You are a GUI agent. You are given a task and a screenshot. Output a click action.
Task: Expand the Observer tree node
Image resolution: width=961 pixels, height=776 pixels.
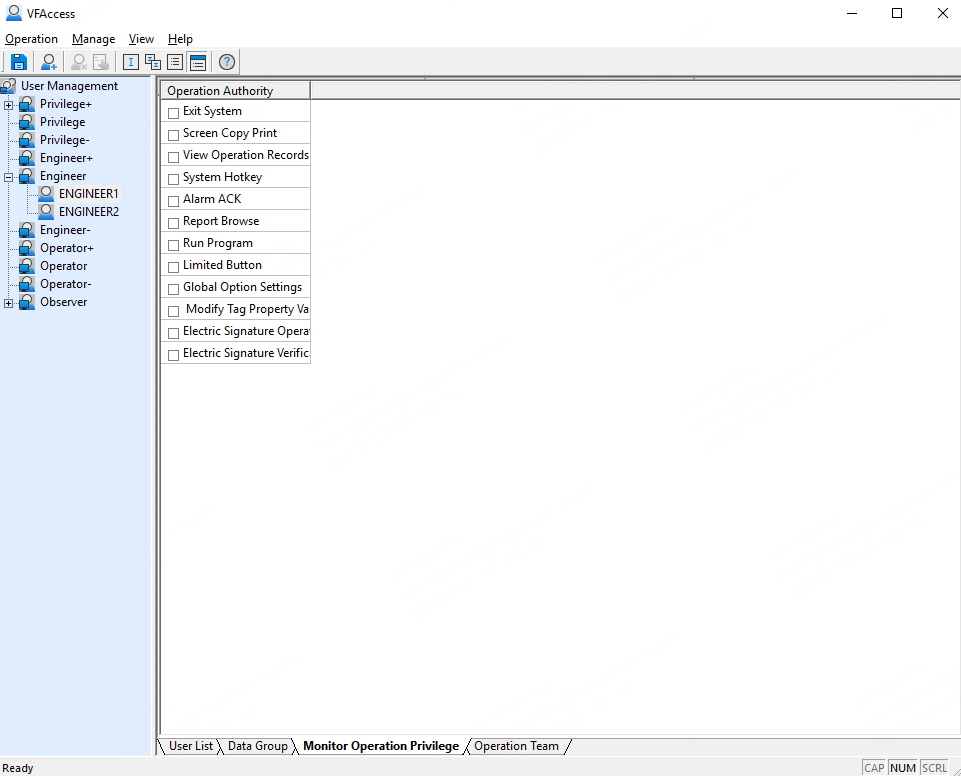(x=9, y=303)
